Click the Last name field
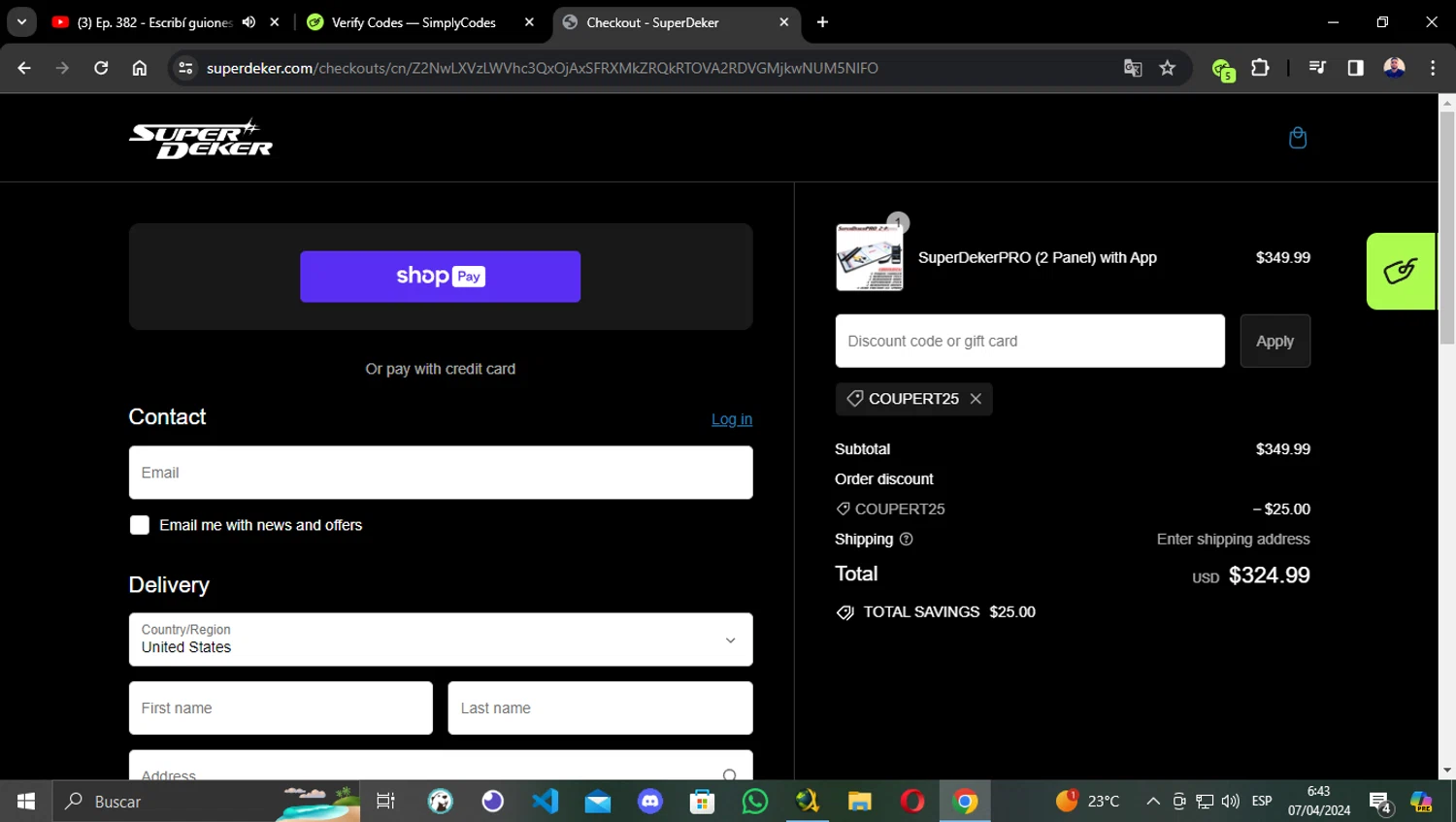This screenshot has width=1456, height=822. pyautogui.click(x=600, y=708)
